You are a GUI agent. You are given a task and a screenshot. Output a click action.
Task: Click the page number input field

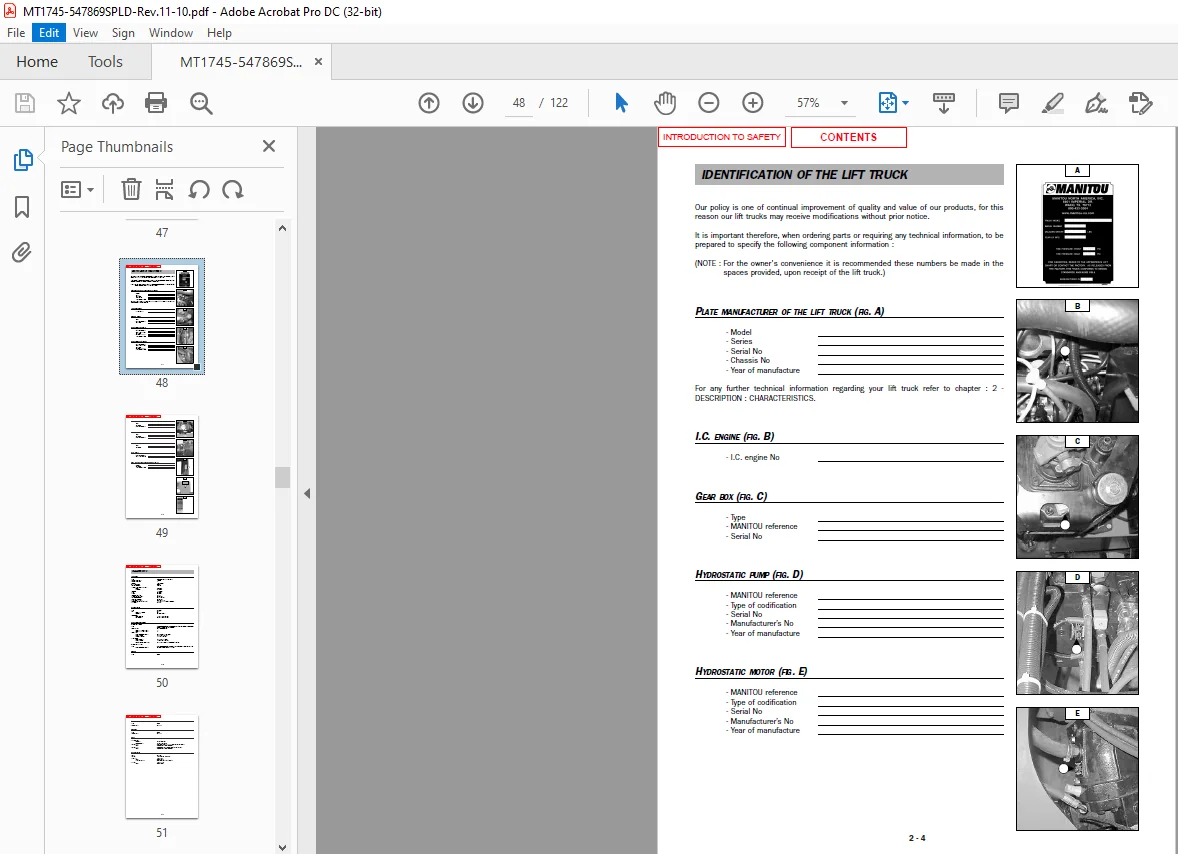[518, 103]
